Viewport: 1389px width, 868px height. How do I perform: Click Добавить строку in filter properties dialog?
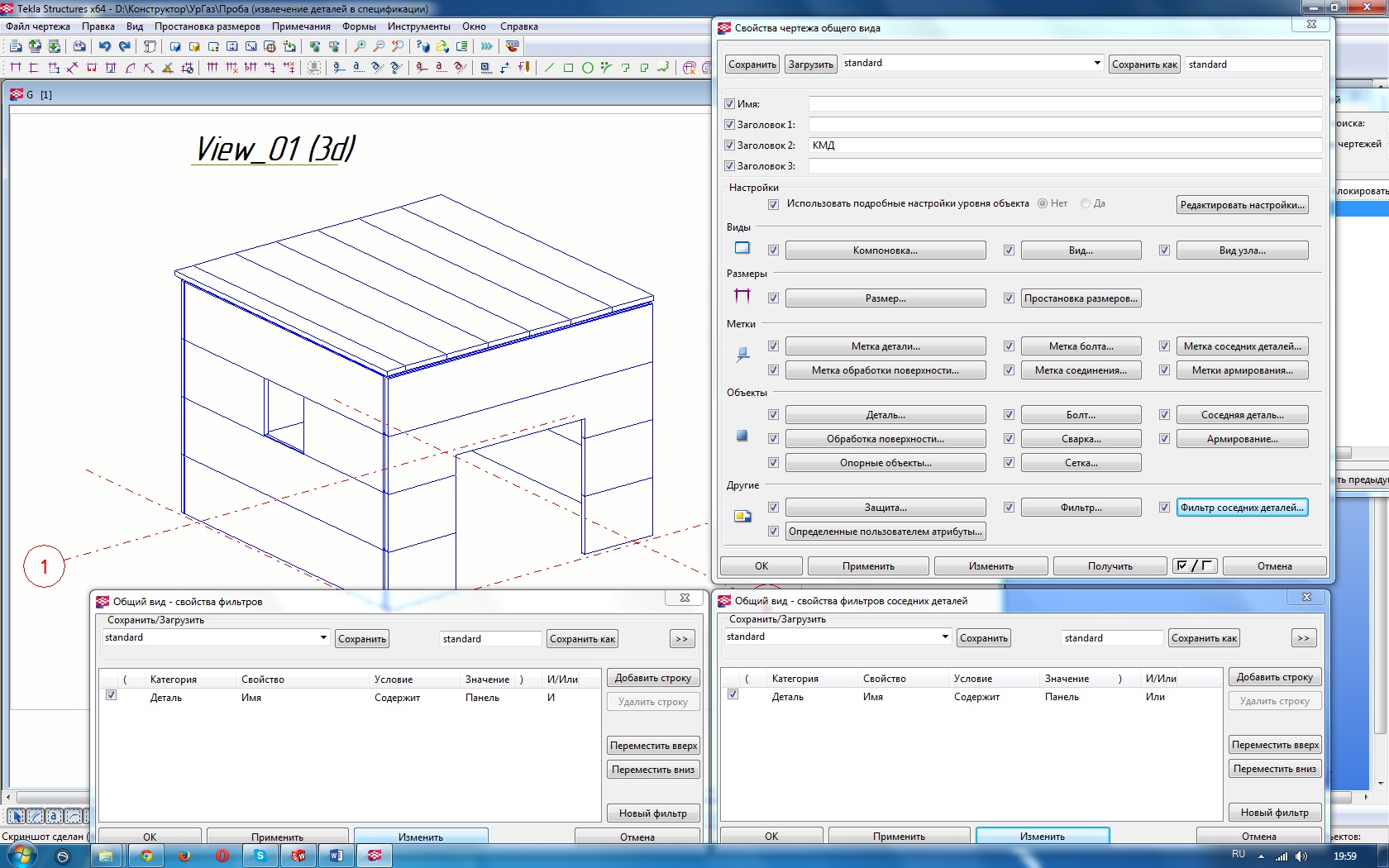click(x=652, y=678)
